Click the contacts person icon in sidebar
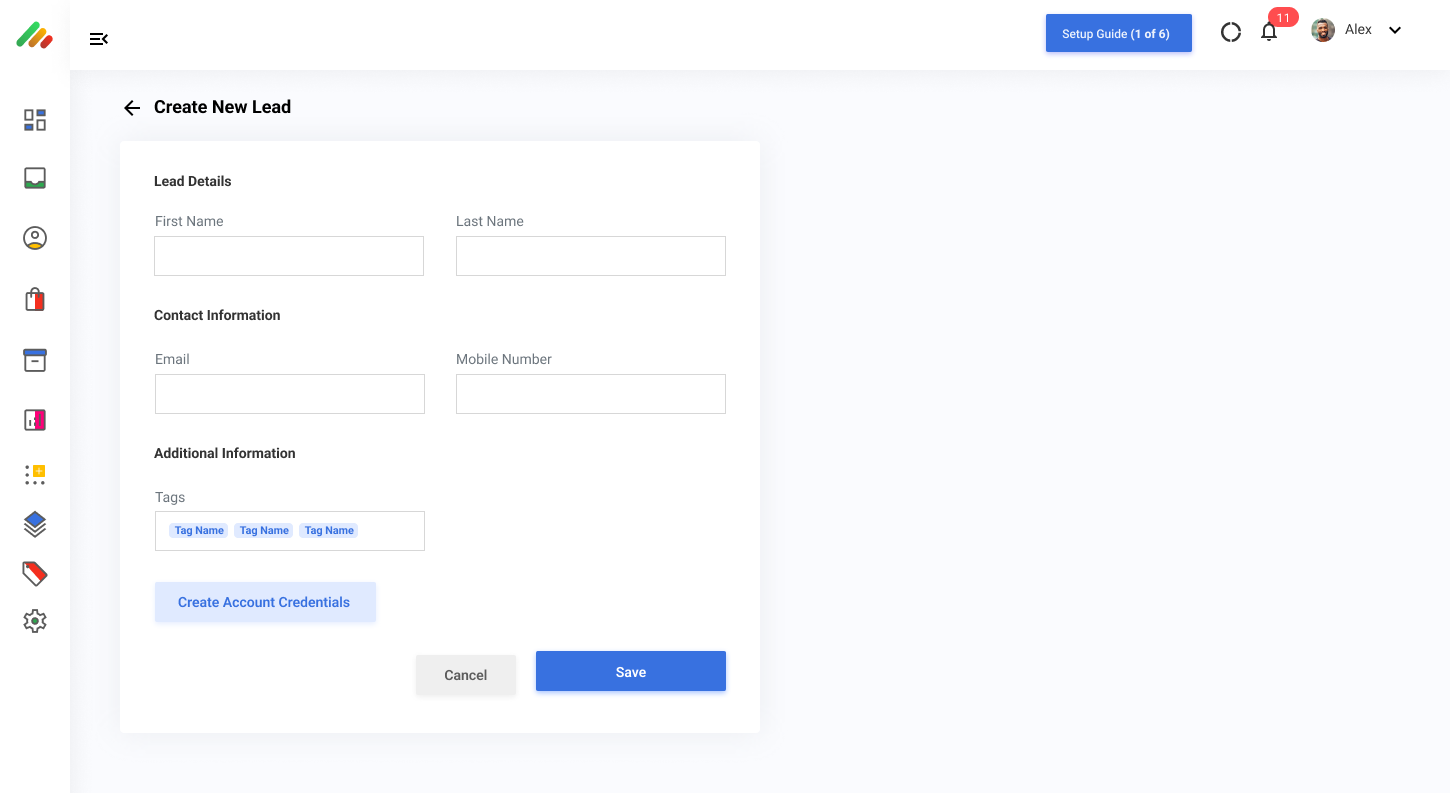Image resolution: width=1450 pixels, height=793 pixels. pos(35,238)
